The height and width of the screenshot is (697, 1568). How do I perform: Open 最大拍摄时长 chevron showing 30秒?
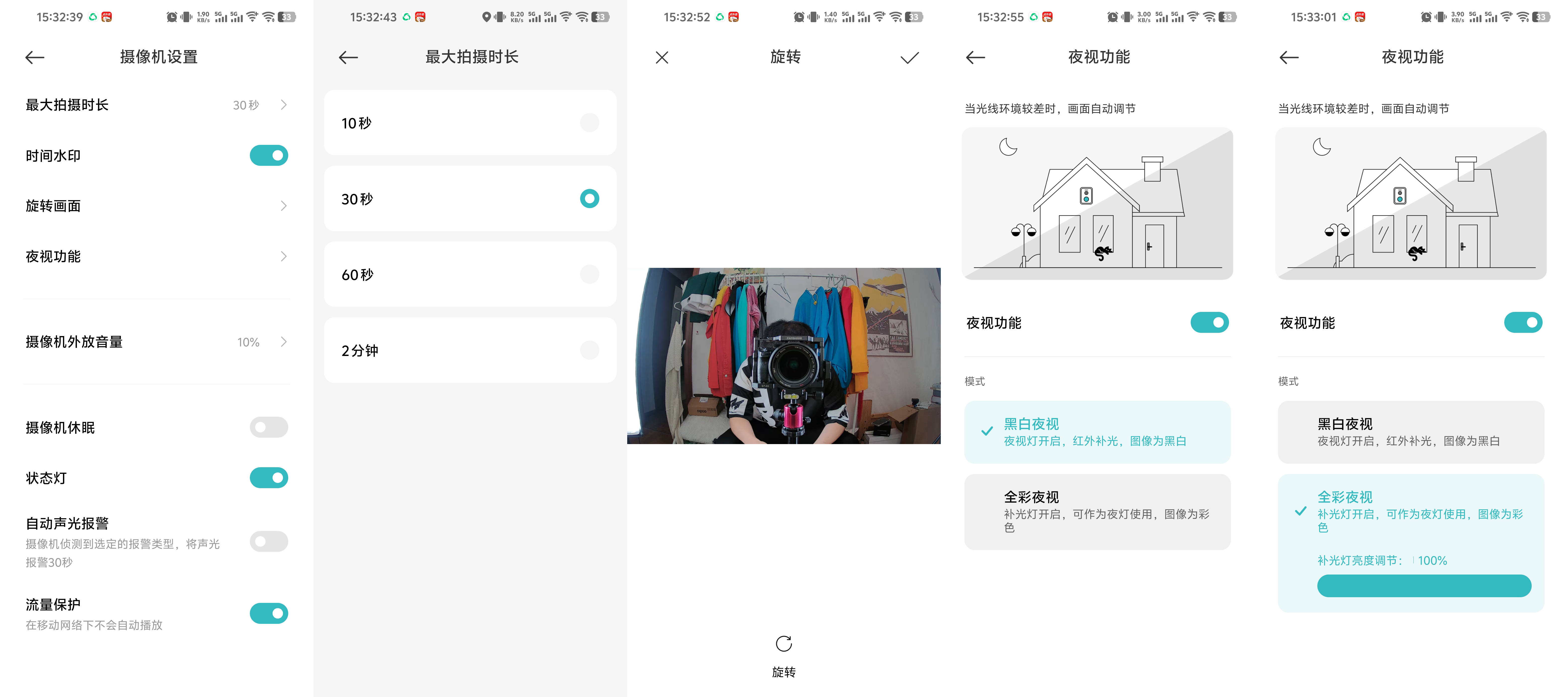click(284, 105)
